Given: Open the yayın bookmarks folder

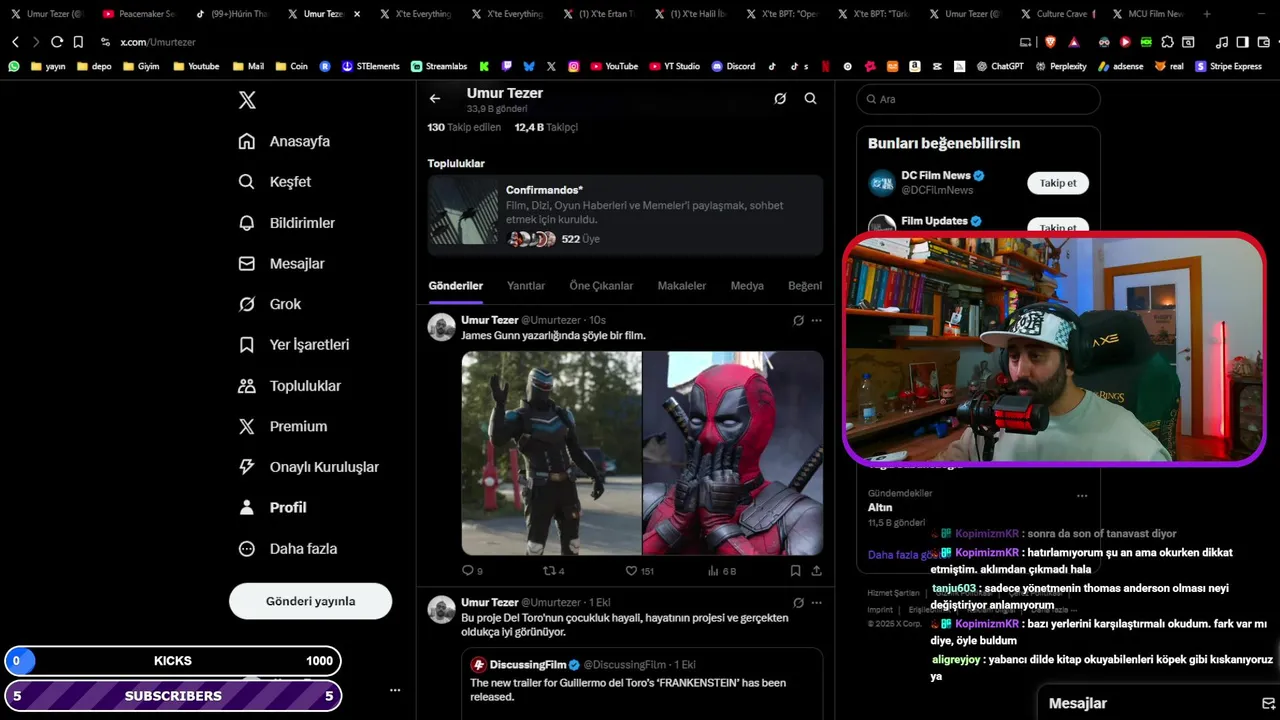Looking at the screenshot, I should [48, 66].
